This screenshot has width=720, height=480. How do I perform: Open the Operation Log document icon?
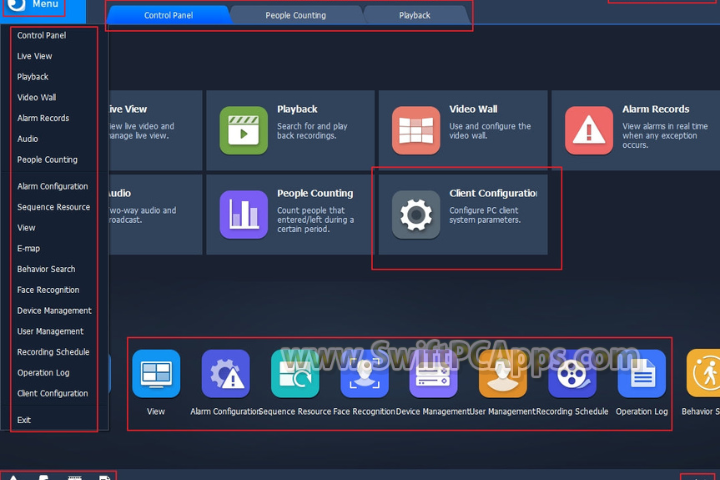(641, 373)
